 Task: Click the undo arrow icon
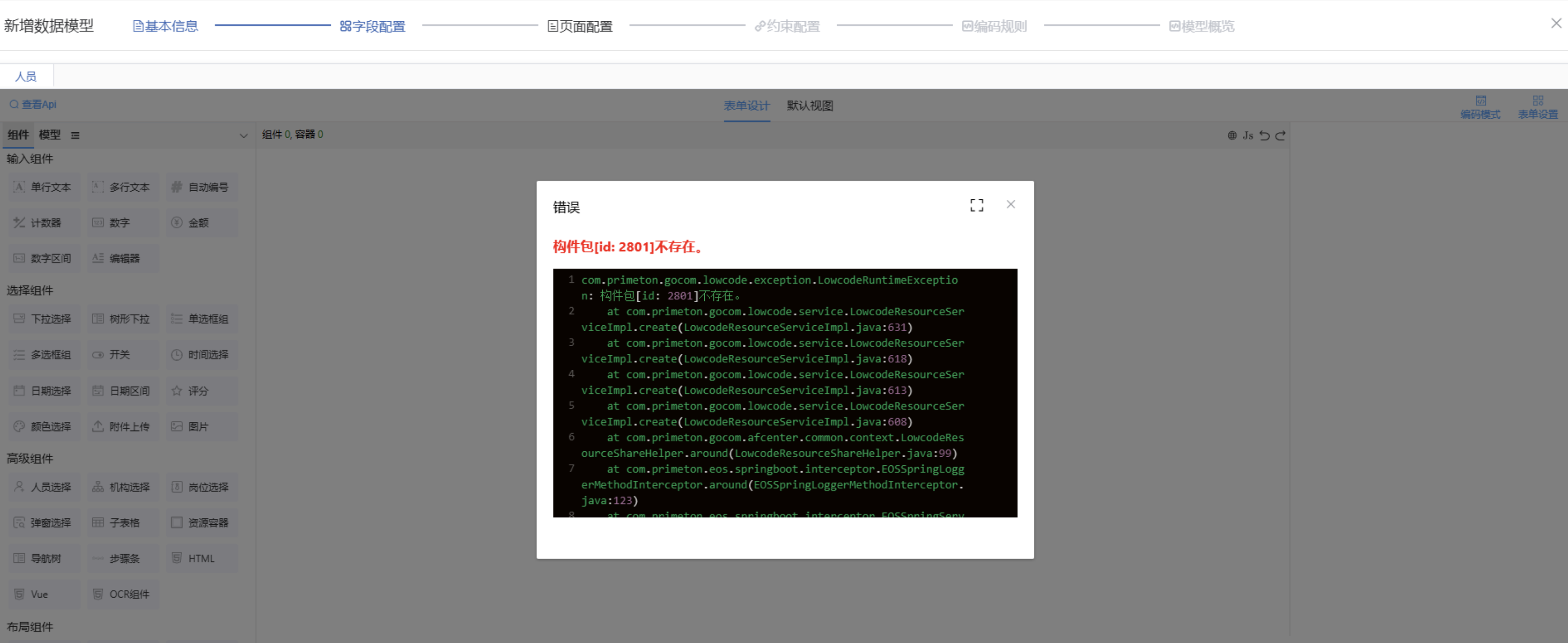pos(1265,135)
